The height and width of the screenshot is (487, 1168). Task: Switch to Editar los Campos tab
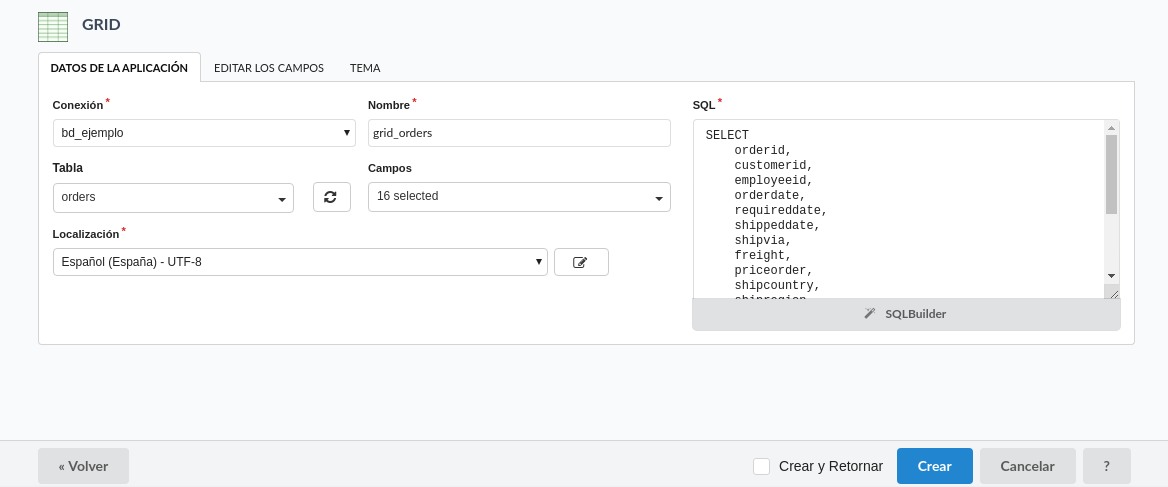point(269,68)
